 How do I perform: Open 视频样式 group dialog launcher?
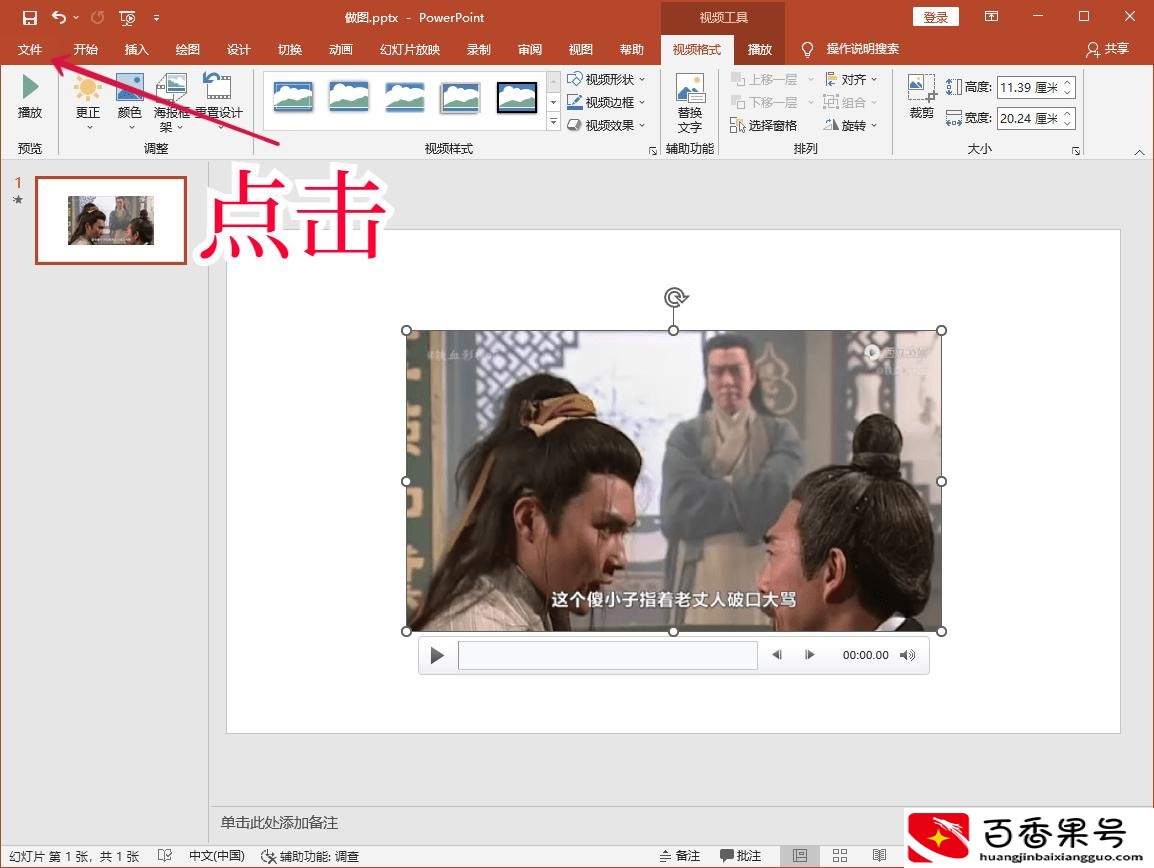(653, 150)
